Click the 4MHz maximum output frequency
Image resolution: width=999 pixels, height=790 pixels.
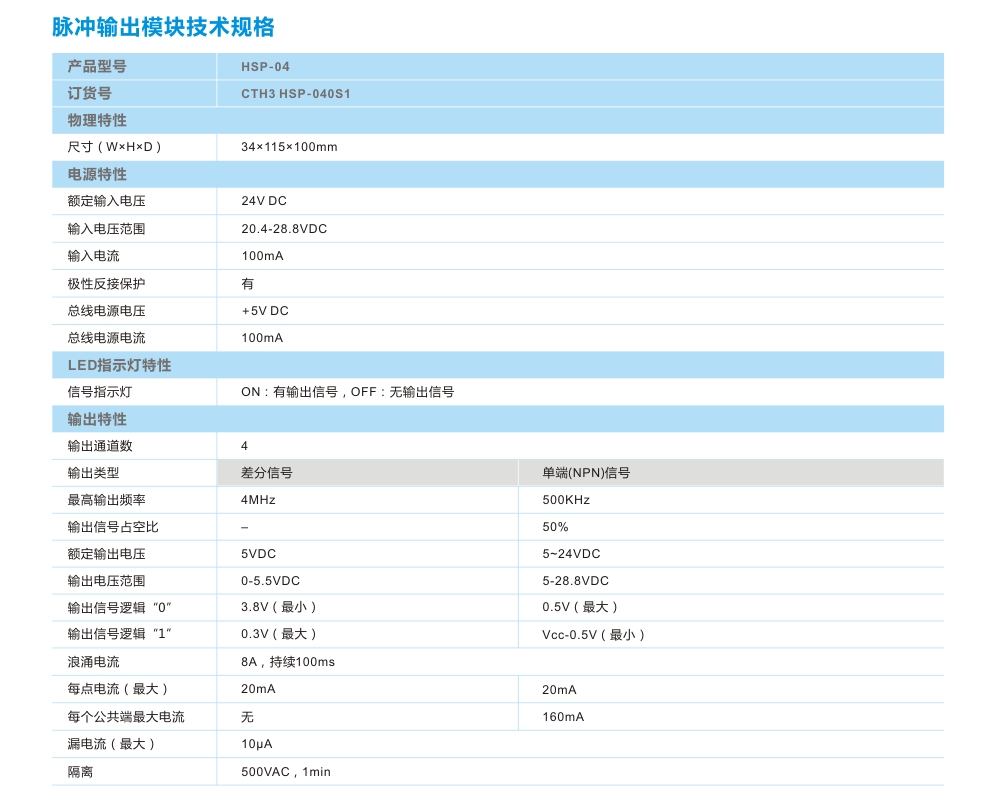point(258,500)
